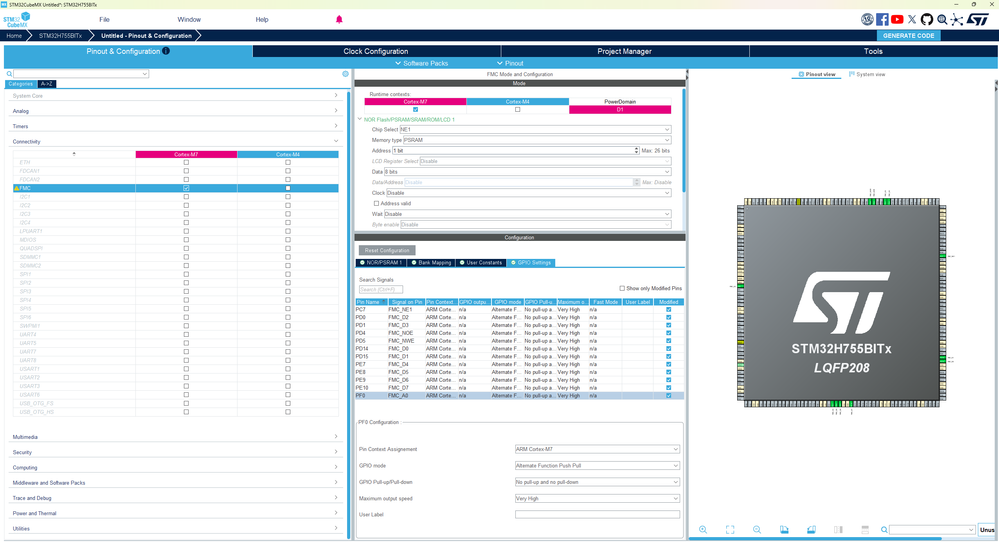This screenshot has height=544, width=999.
Task: Open the YouTube icon link
Action: (x=897, y=20)
